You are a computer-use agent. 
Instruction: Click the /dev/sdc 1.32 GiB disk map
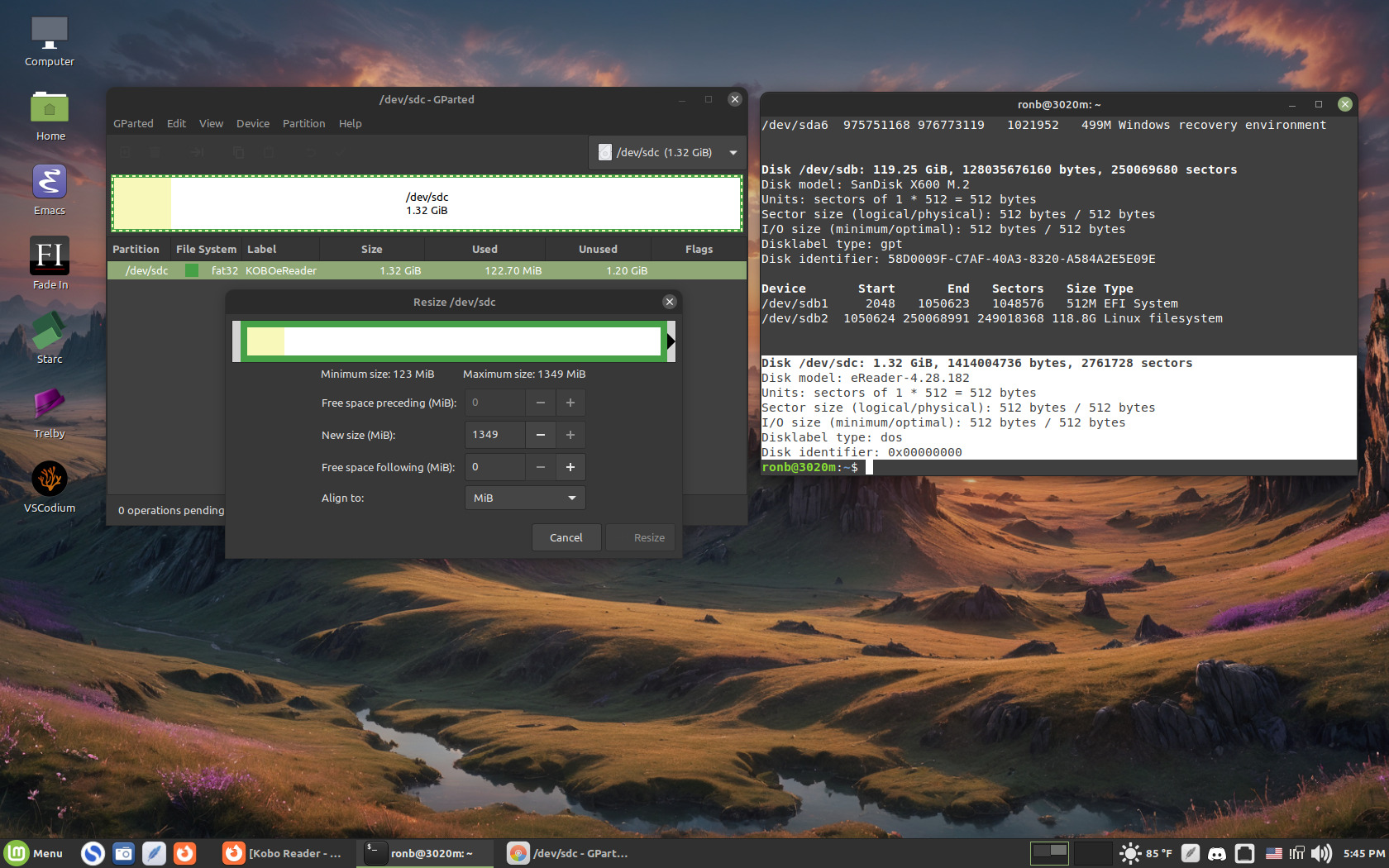click(x=427, y=203)
